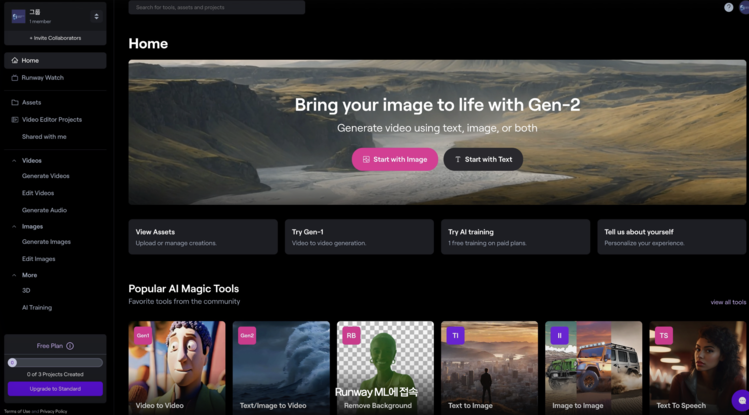Collapse the More section chevron
Viewport: 749px width, 415px height.
click(14, 276)
